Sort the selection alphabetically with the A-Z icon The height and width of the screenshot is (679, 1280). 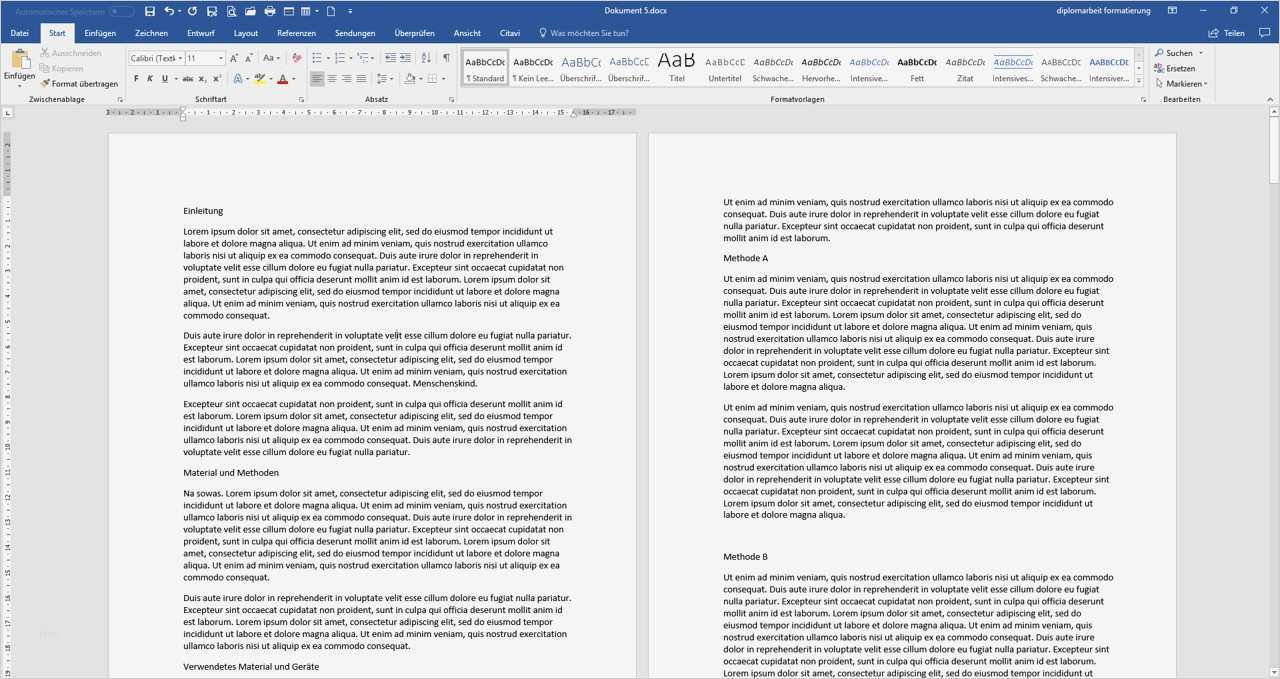426,58
